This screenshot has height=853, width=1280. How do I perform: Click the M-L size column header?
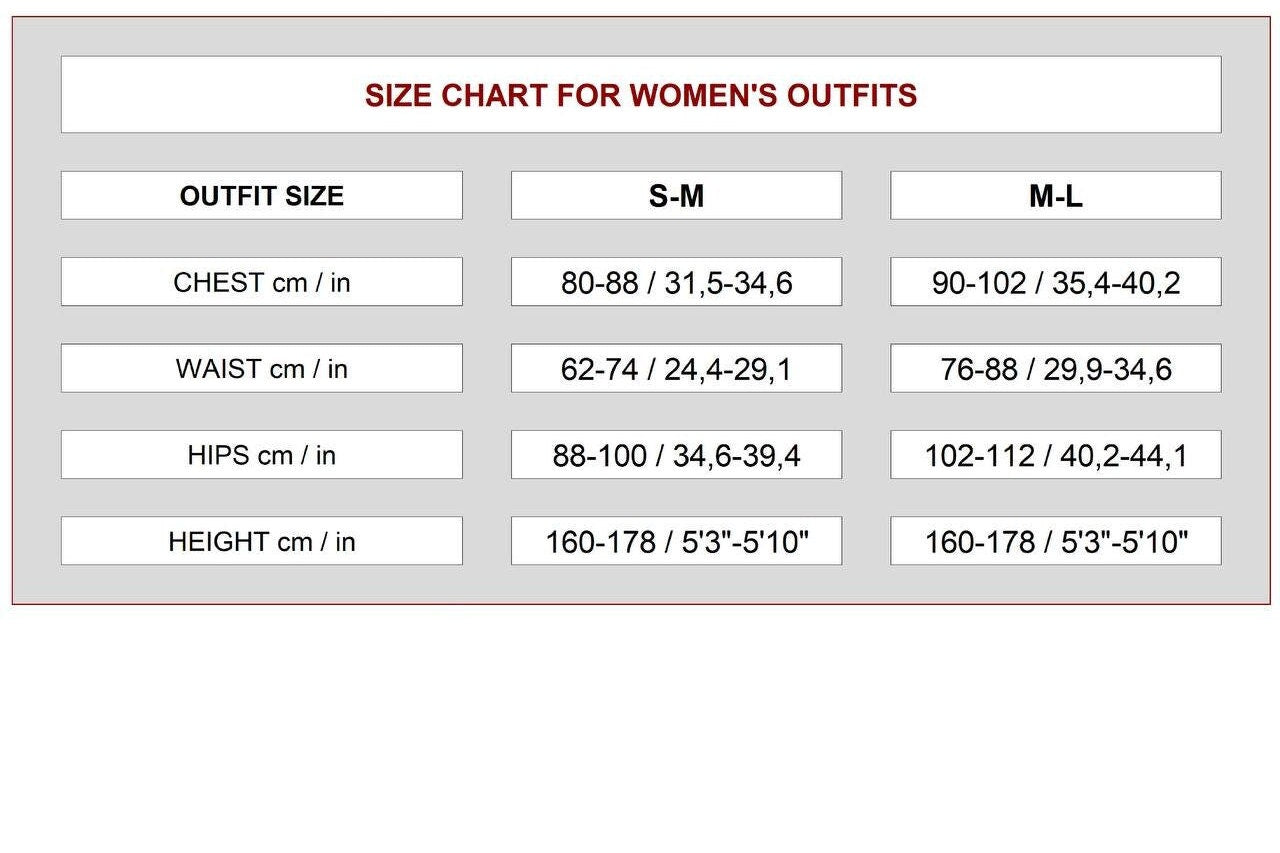coord(1056,195)
